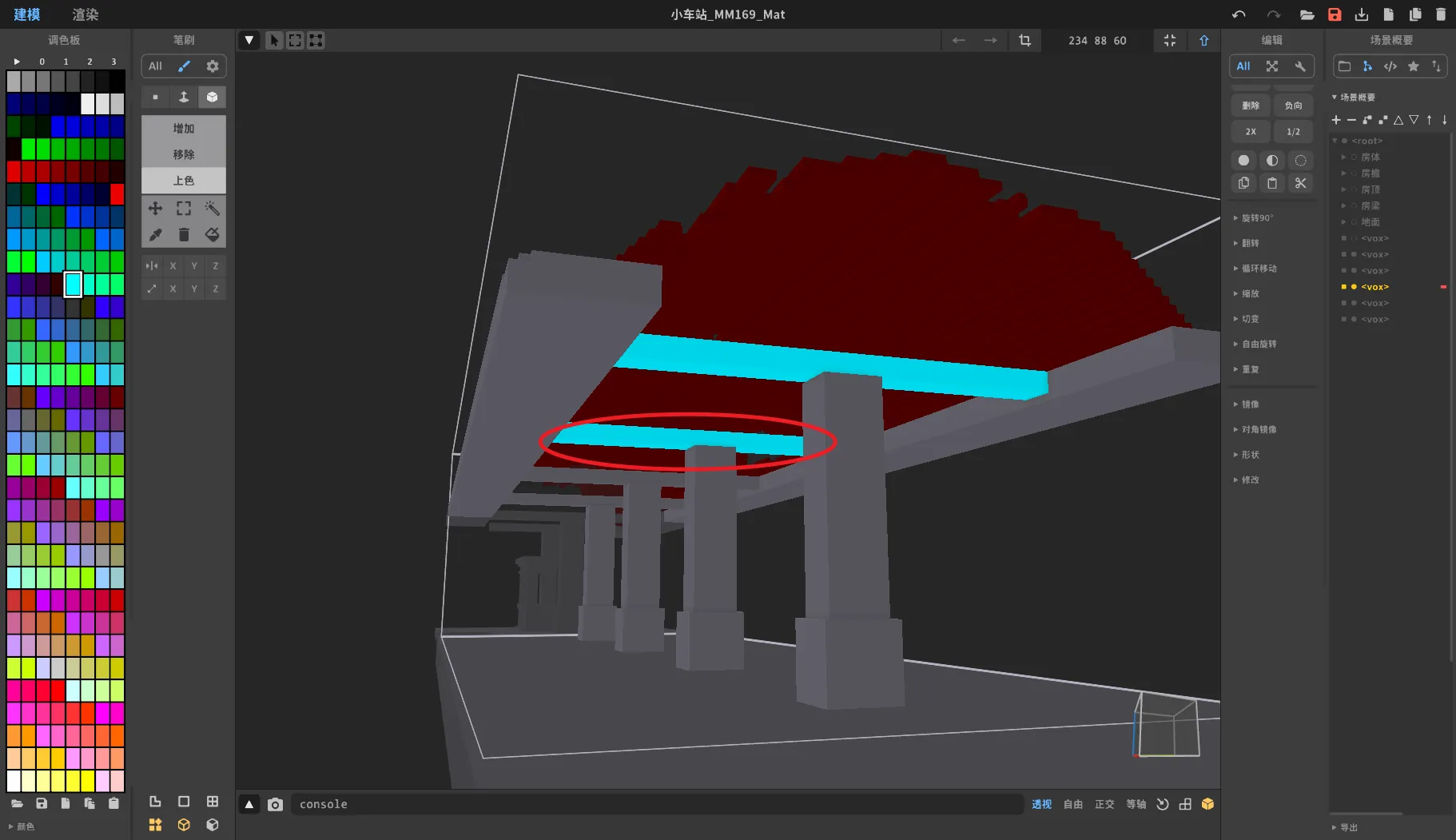Viewport: 1456px width, 840px height.
Task: Click the undo arrow in top bar
Action: [1239, 14]
